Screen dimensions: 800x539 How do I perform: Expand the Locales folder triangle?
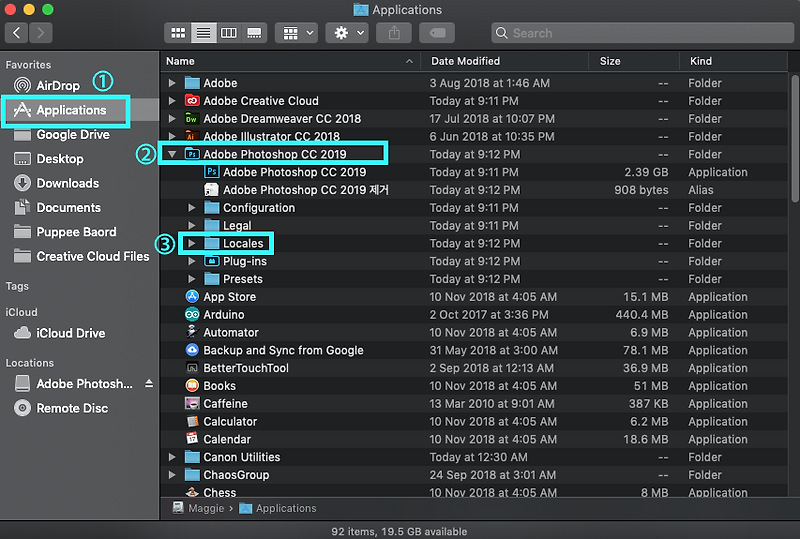pyautogui.click(x=192, y=243)
